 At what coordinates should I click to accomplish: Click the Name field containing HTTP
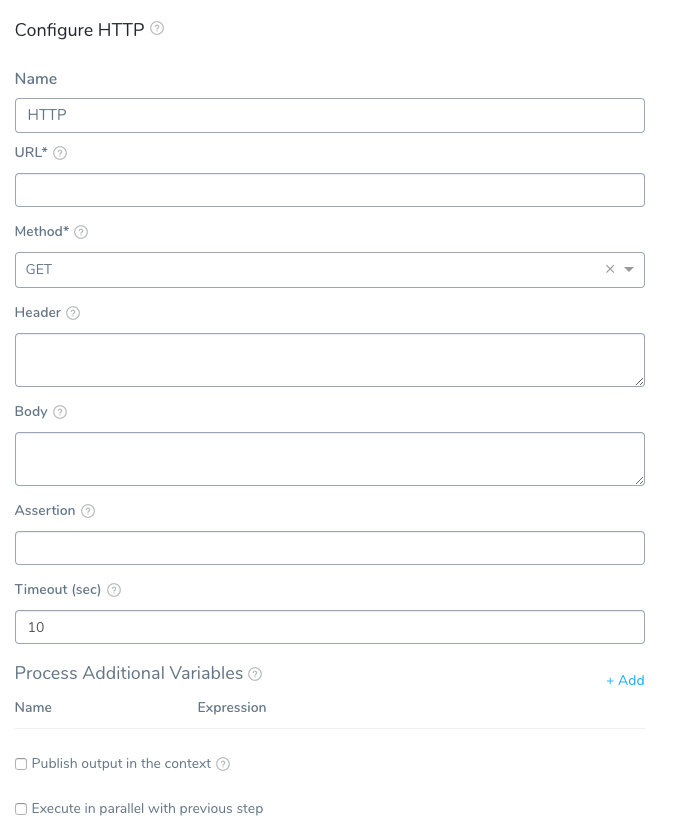pos(330,116)
